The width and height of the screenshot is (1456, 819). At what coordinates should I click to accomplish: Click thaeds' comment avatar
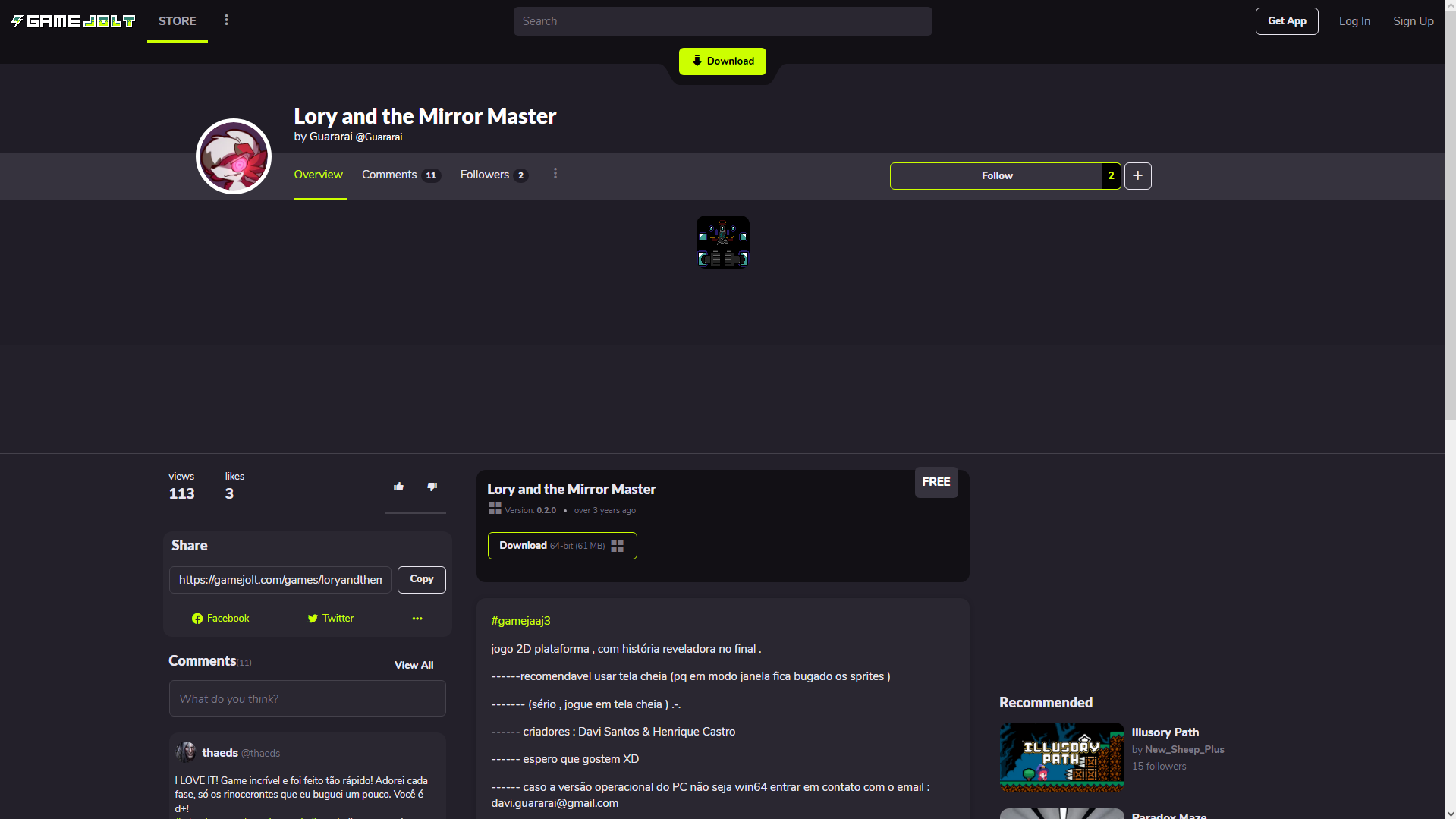[186, 752]
